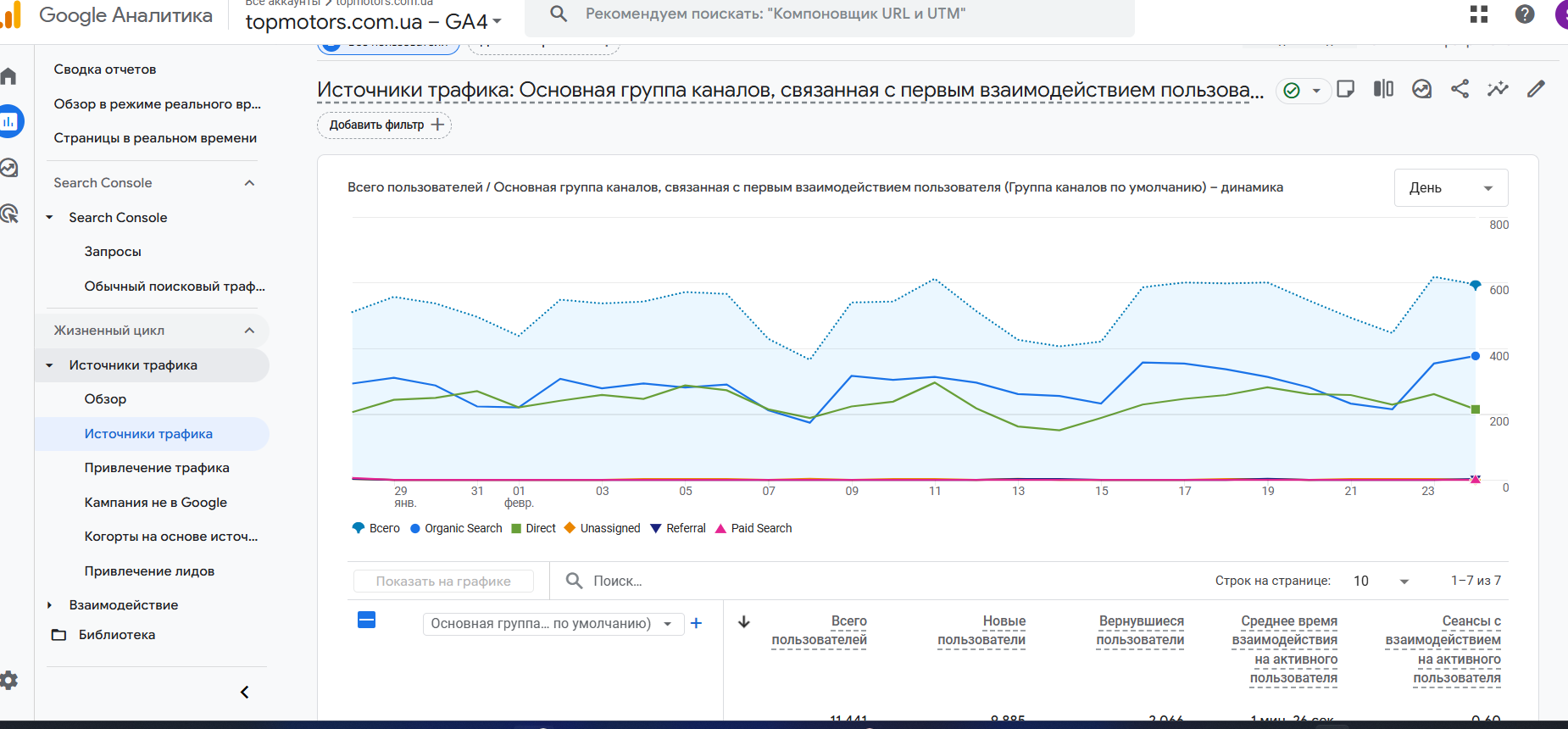
Task: Collapse the Search Console tree triangle
Action: (49, 218)
